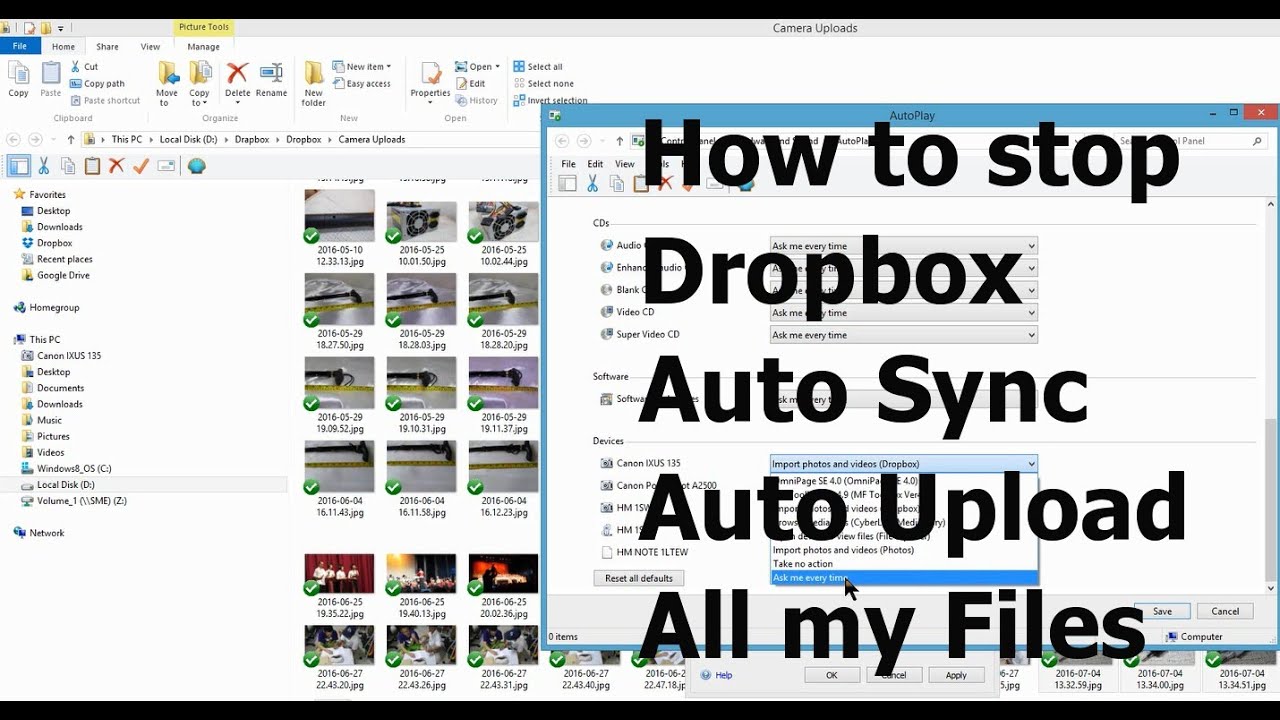This screenshot has width=1280, height=720.
Task: Select thumbnail 2016-06-25 19.35.22.jpg
Action: point(340,588)
